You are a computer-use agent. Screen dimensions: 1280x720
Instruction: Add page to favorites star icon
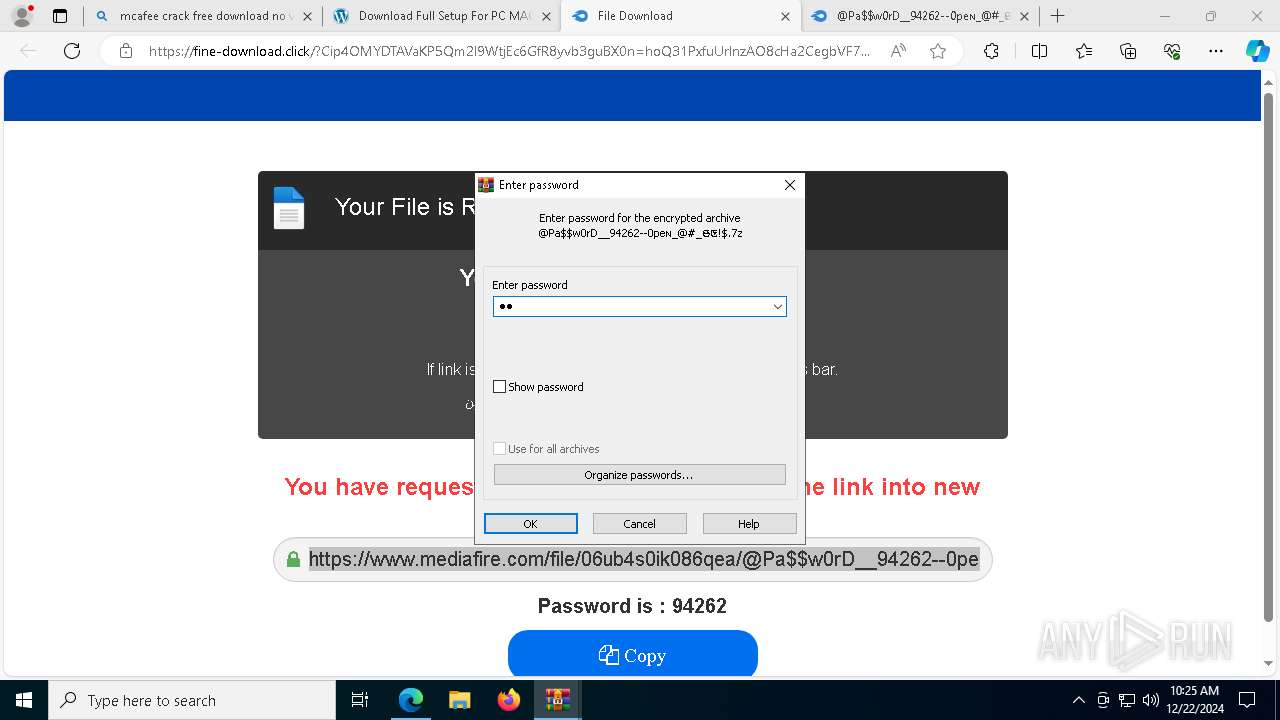[938, 51]
